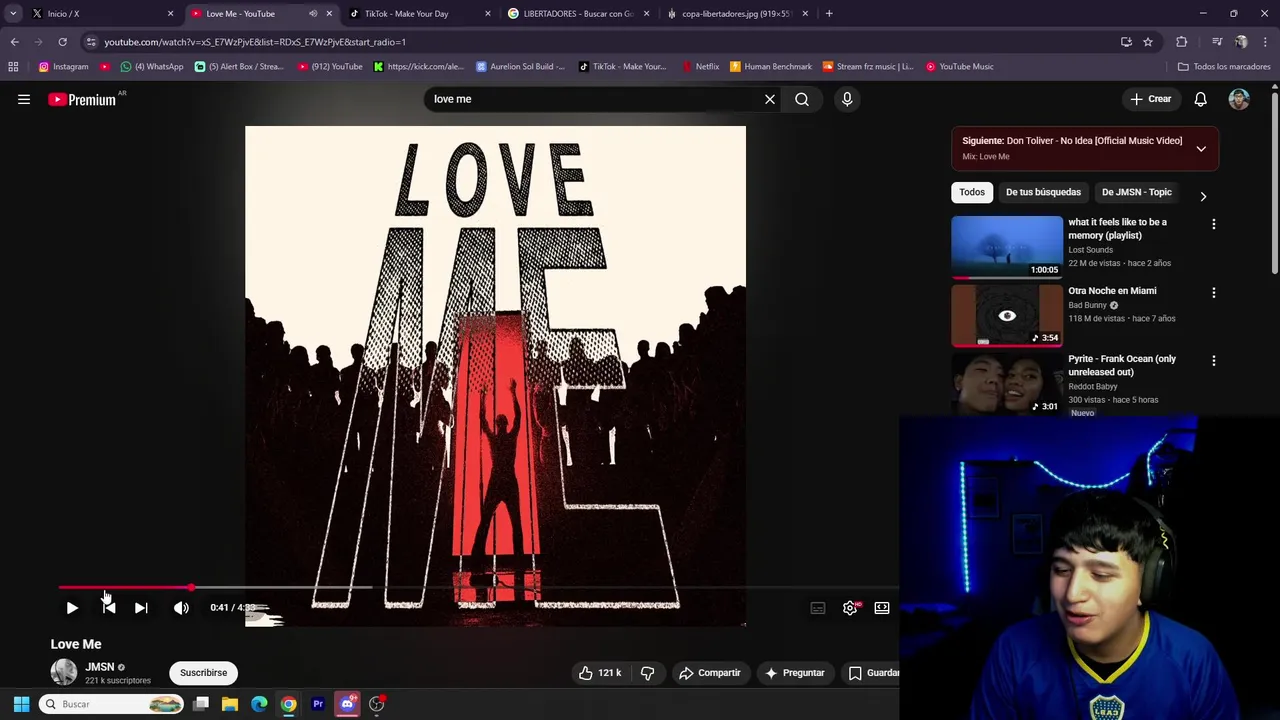Open a new browser tab
The height and width of the screenshot is (720, 1280).
[829, 14]
